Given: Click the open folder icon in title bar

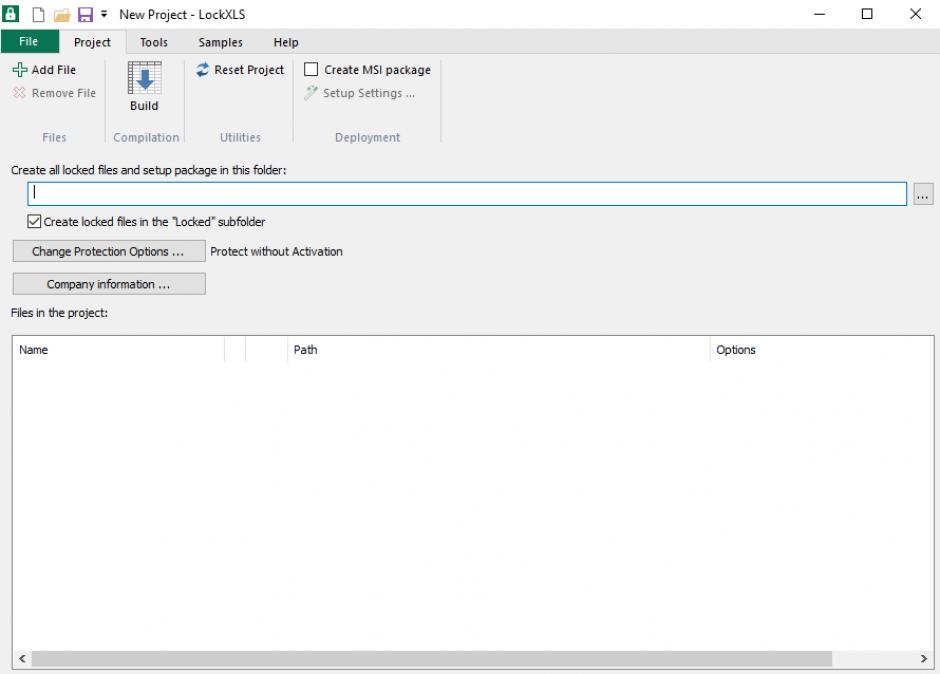Looking at the screenshot, I should click(62, 14).
